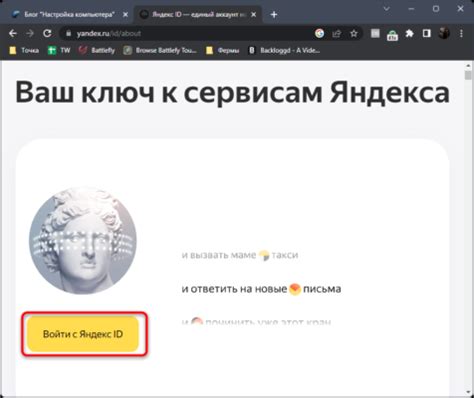Click the Google icon in the address bar
This screenshot has height=398, width=474.
click(x=319, y=33)
